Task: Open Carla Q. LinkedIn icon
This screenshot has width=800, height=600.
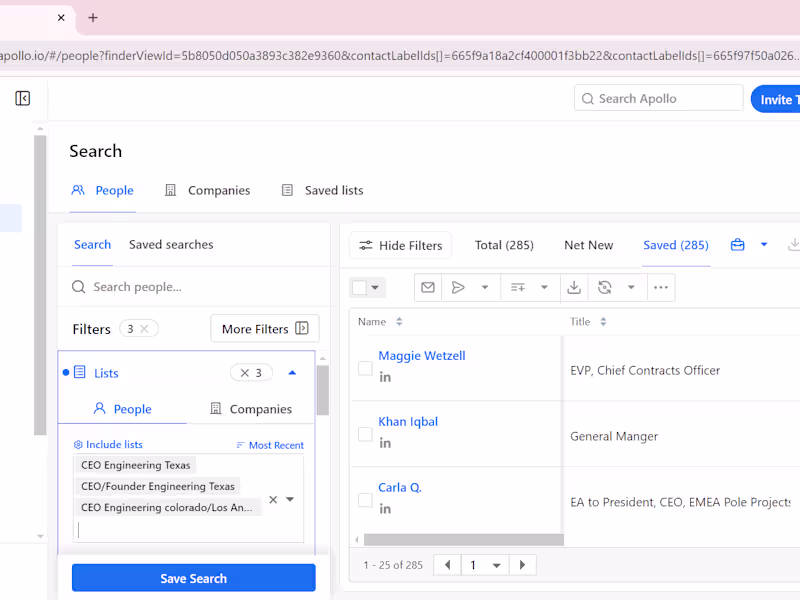Action: [385, 509]
